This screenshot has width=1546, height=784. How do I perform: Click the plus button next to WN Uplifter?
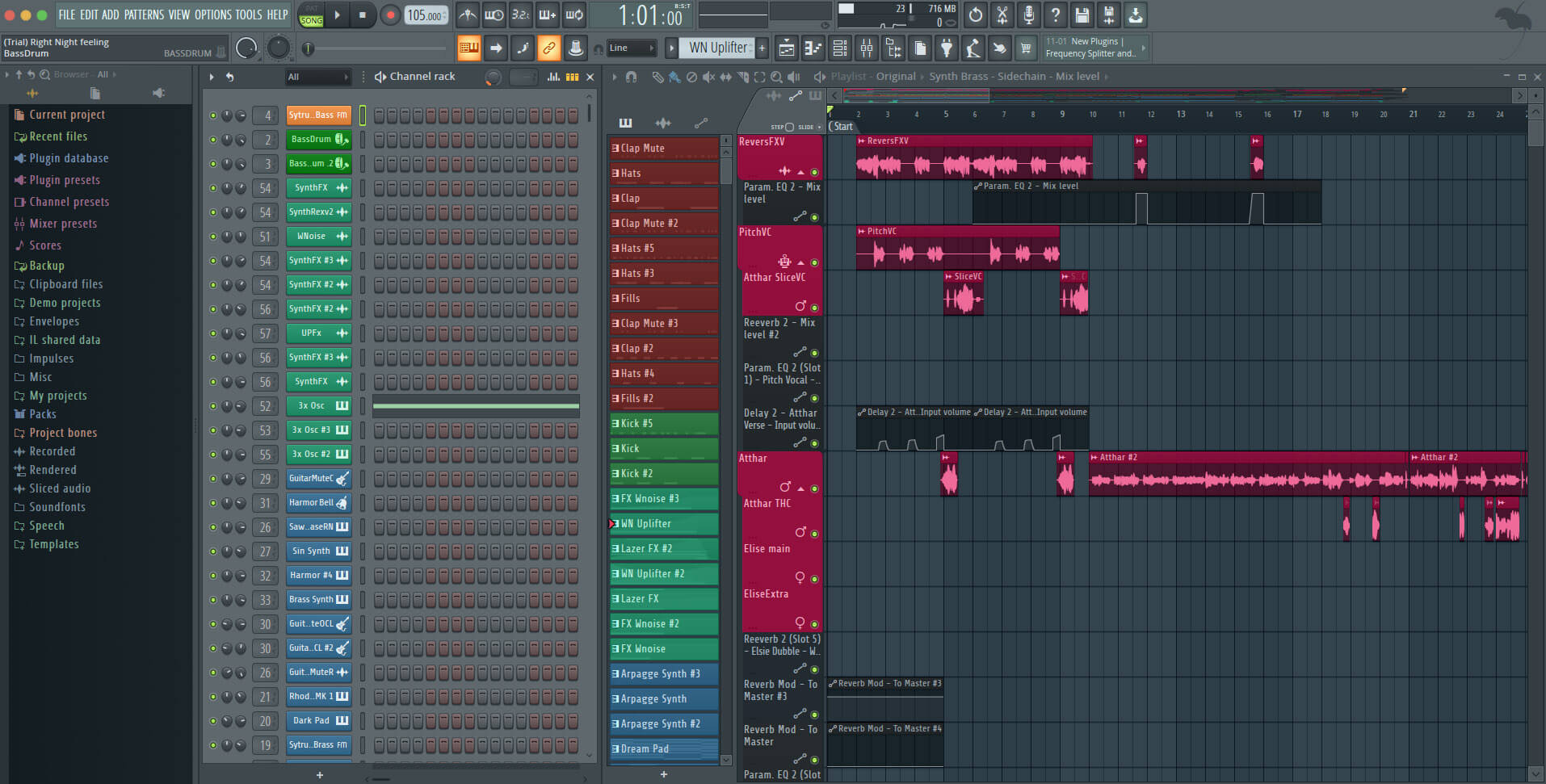(762, 48)
